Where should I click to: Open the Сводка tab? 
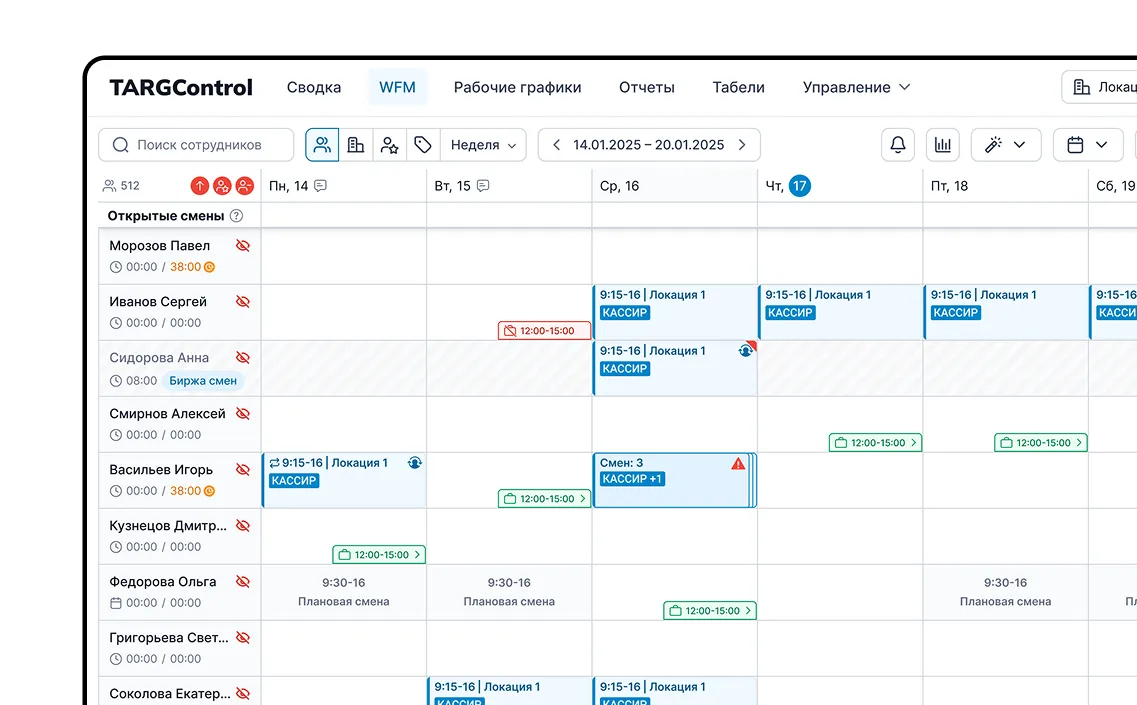pyautogui.click(x=314, y=87)
